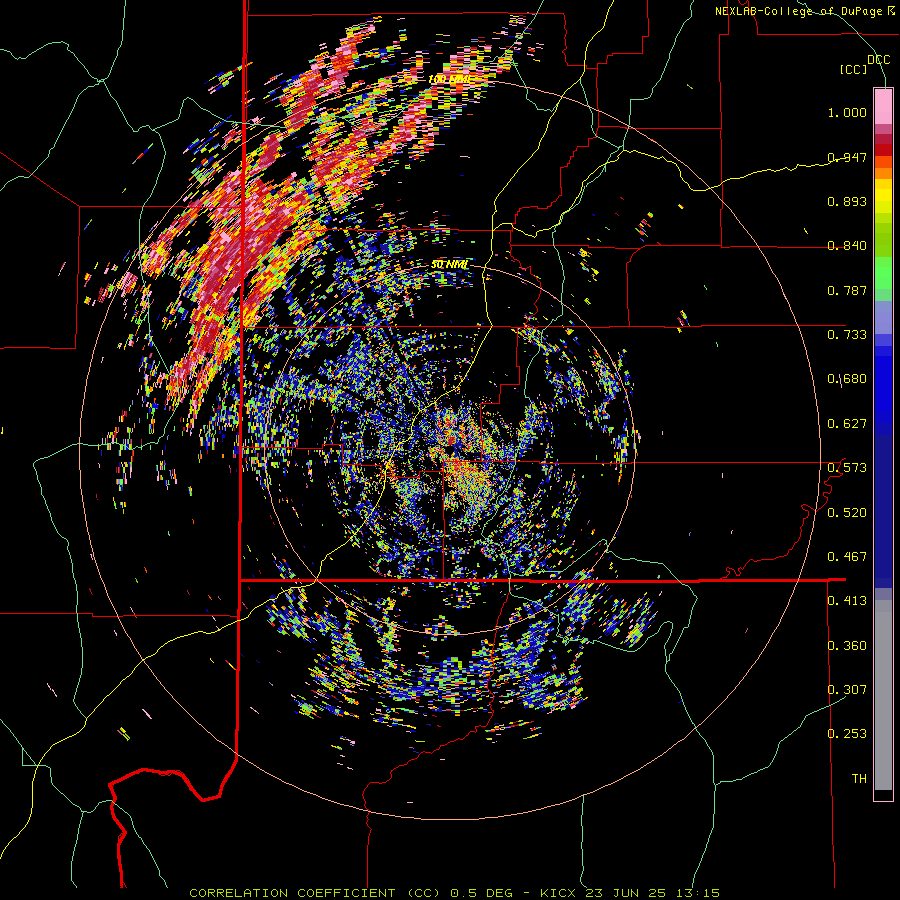
Task: Click the 23 JUN 25 13:15 timestamp
Action: (x=653, y=893)
